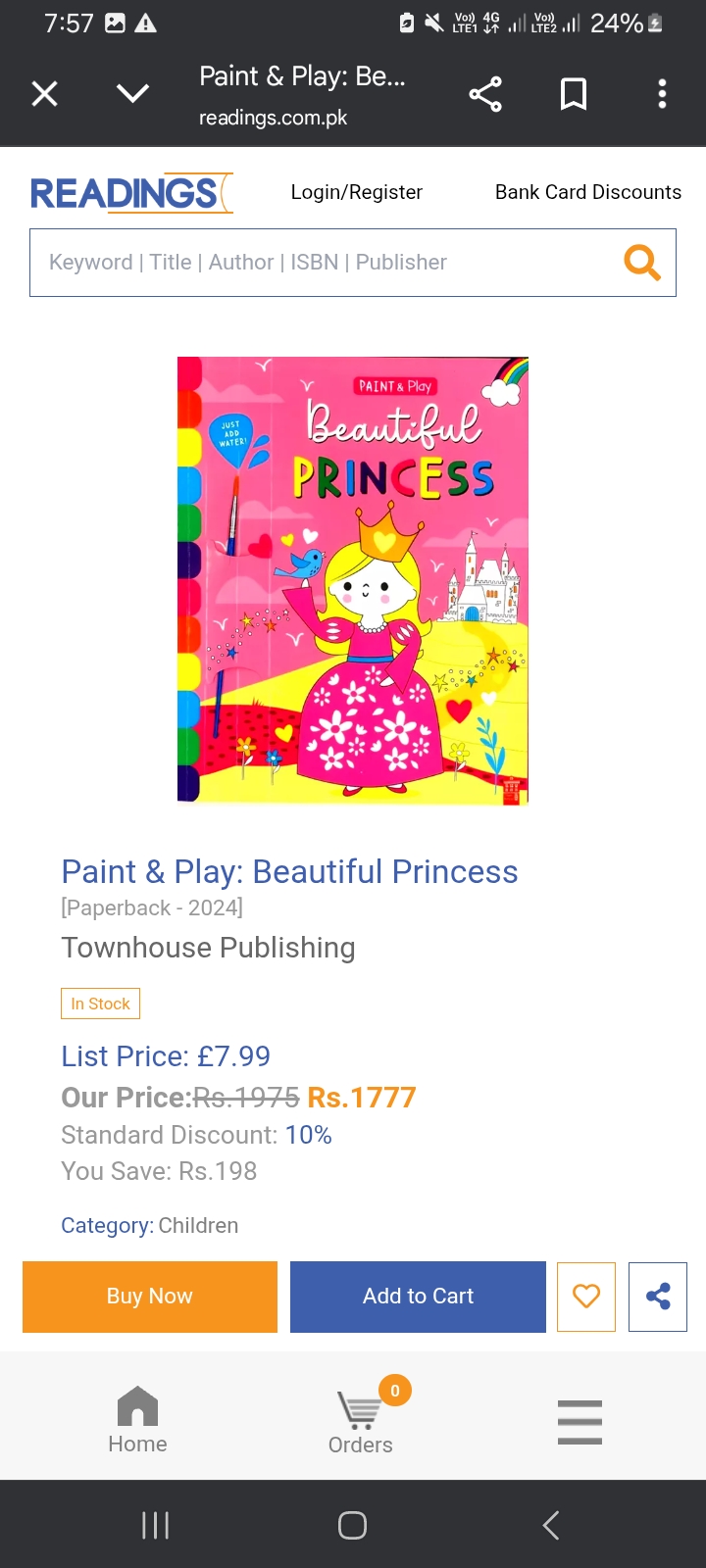Tap the Beautiful Princess book cover image

pyautogui.click(x=353, y=580)
